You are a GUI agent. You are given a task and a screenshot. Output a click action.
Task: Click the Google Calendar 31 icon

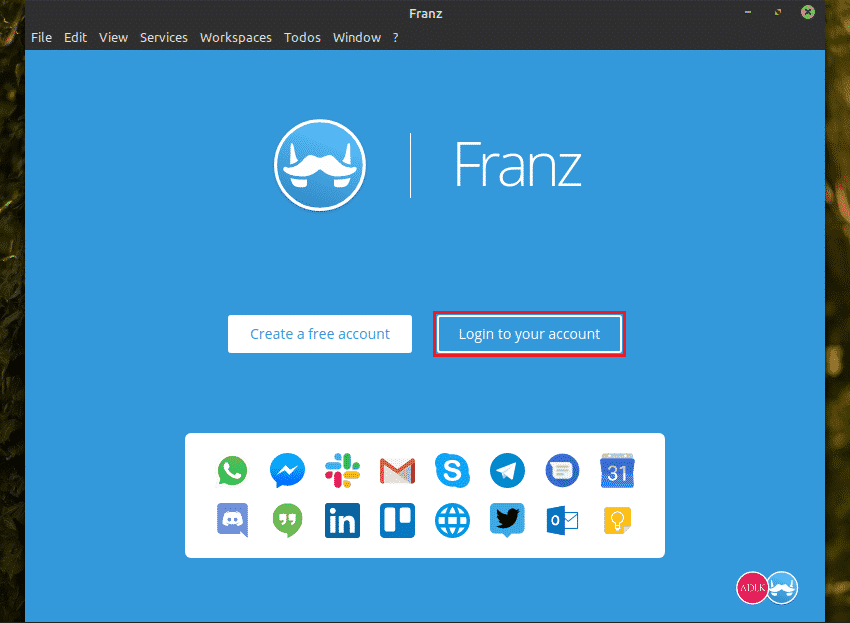[617, 471]
